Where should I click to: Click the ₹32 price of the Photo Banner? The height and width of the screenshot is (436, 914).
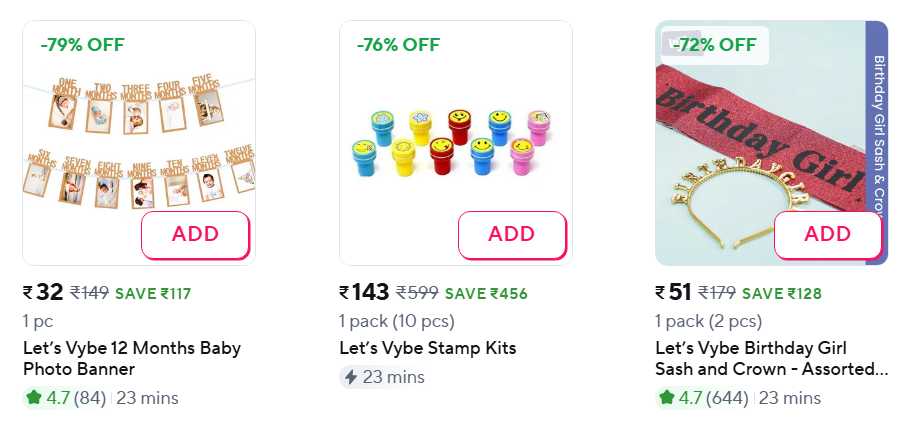tap(43, 292)
